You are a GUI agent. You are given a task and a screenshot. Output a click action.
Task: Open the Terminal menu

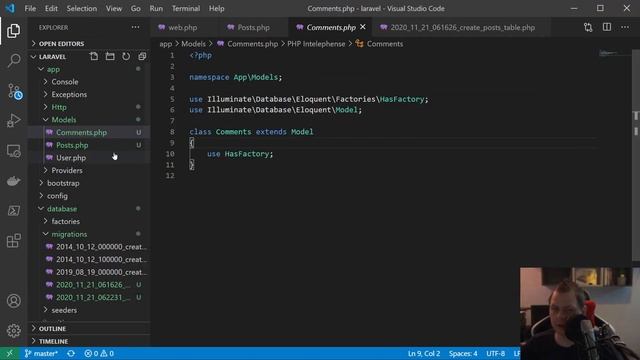186,8
